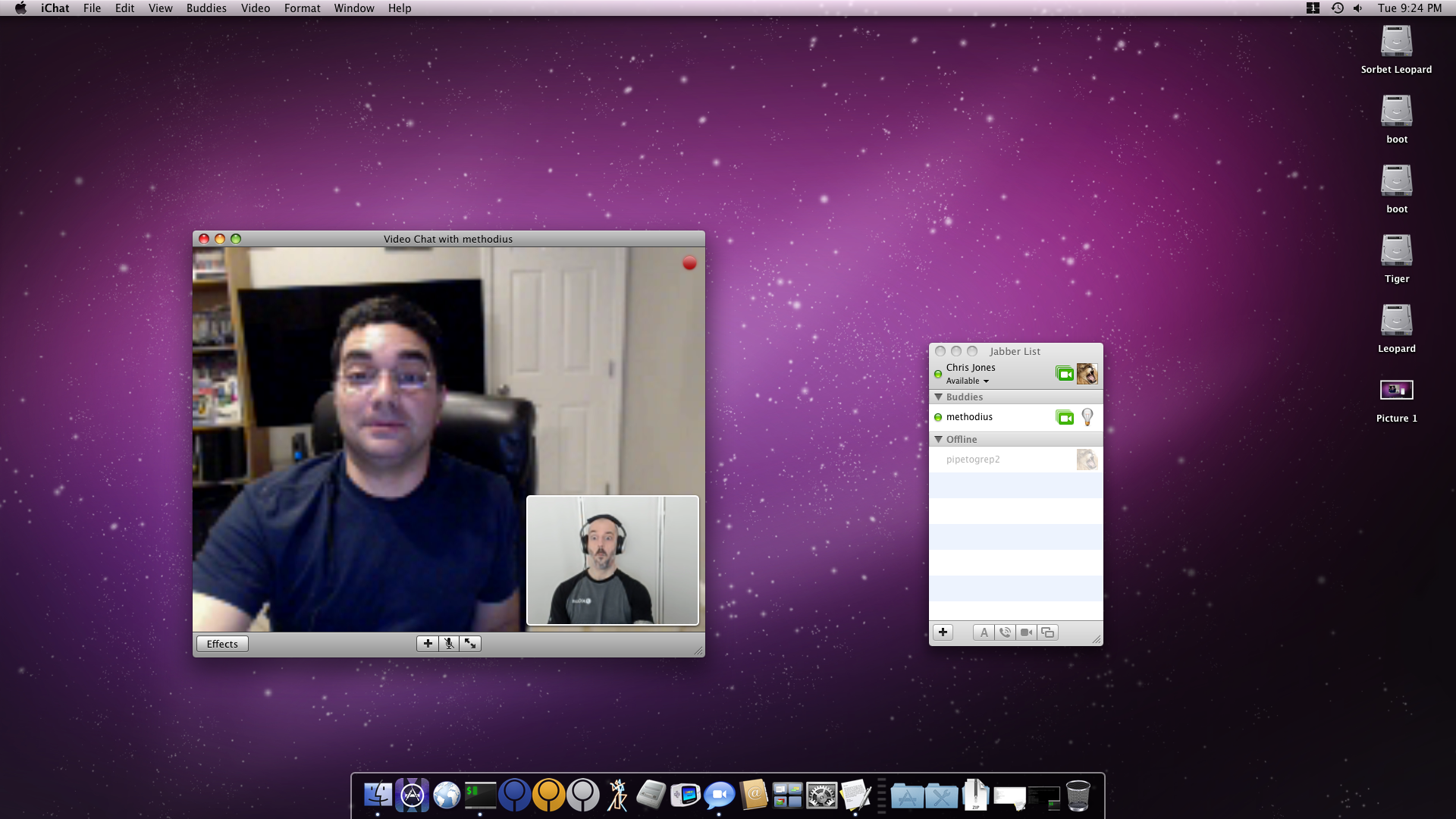Select offline buddy pipetogrep2

[x=1016, y=460]
